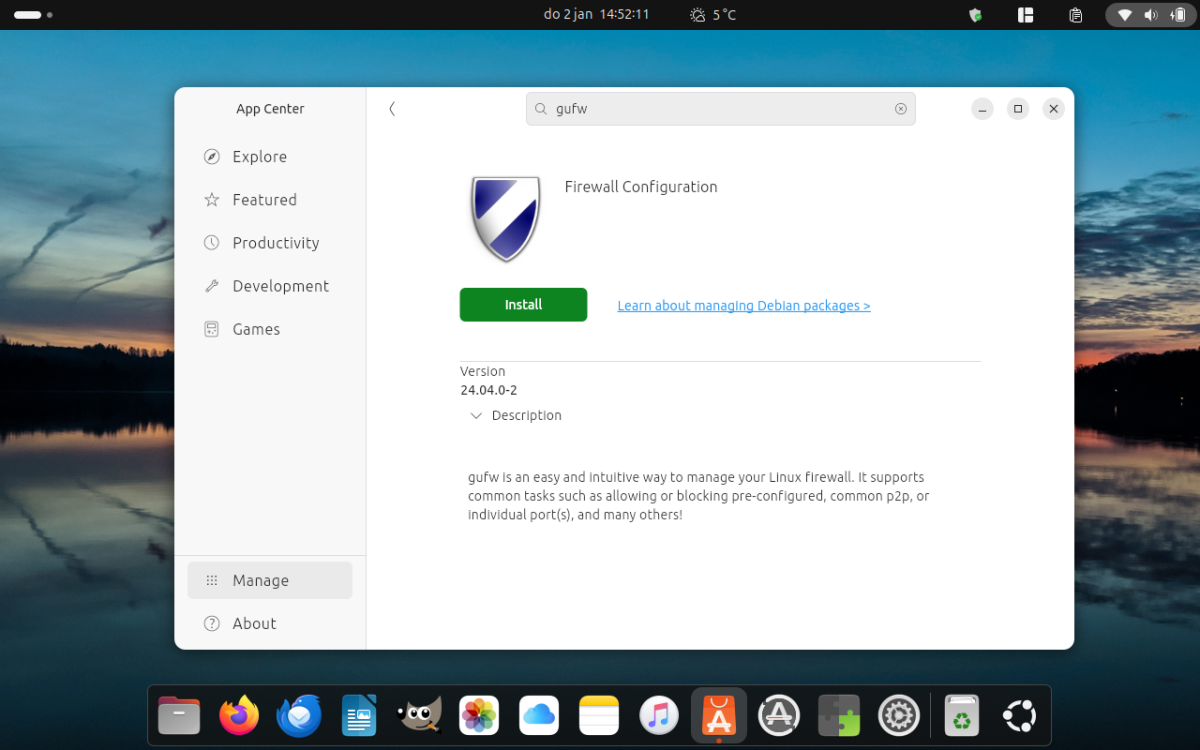This screenshot has height=750, width=1200.
Task: Click the Firewall Configuration shield icon
Action: 505,218
